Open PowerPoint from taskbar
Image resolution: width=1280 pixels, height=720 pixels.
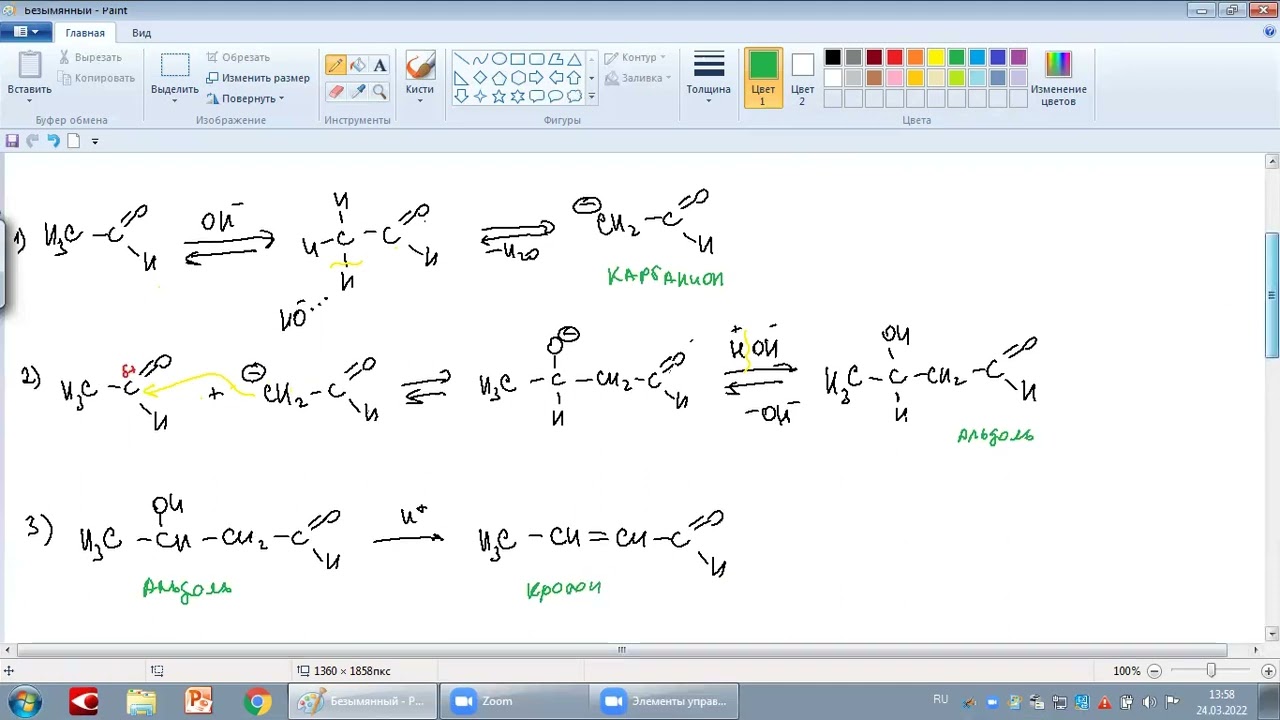199,701
